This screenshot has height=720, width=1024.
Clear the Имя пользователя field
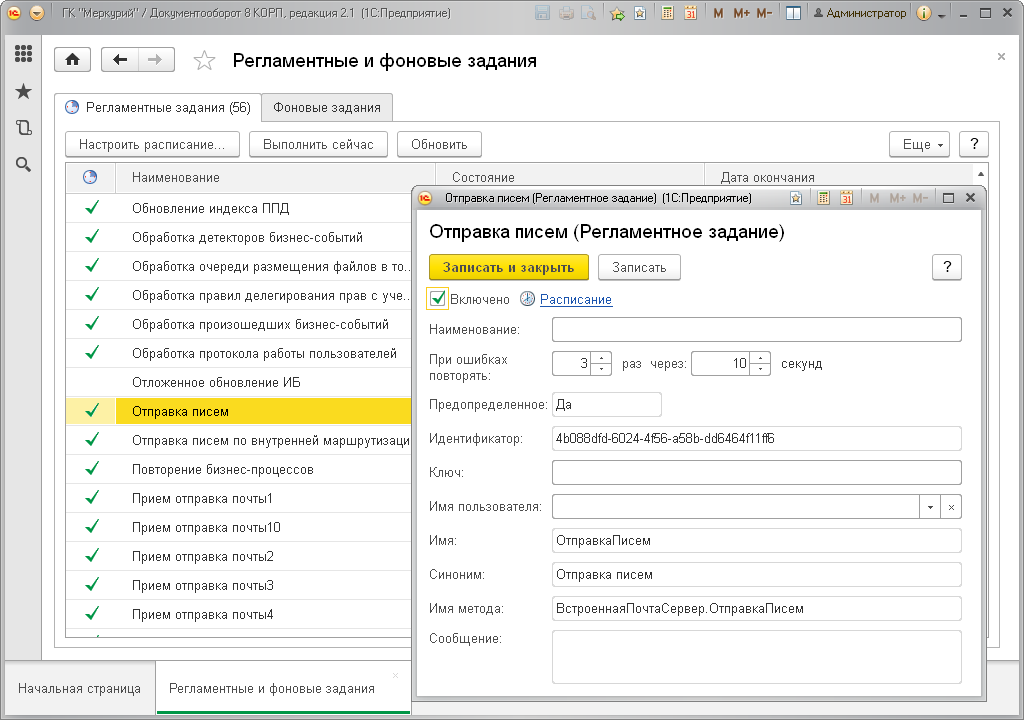click(951, 507)
